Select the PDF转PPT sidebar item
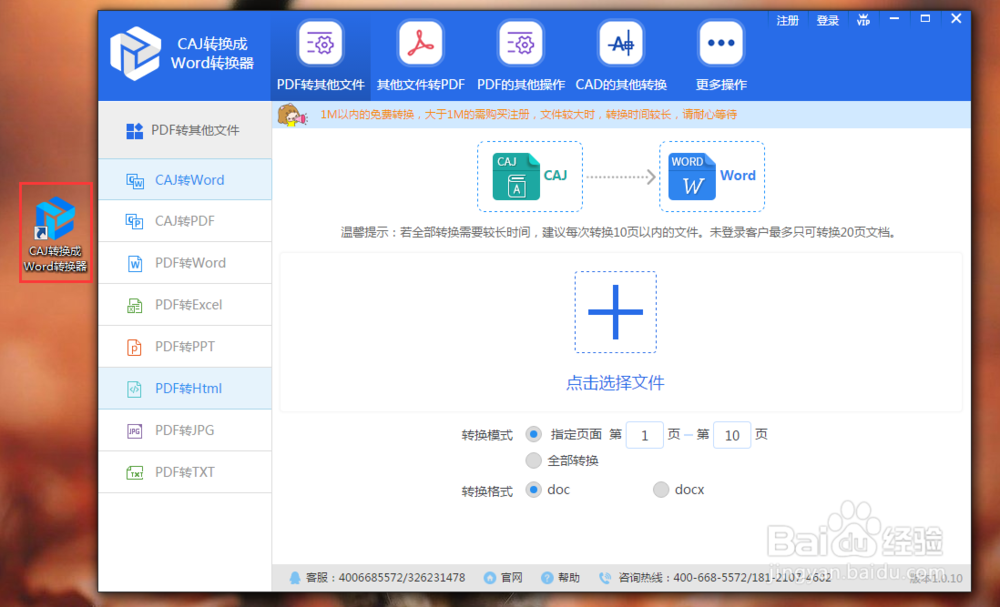Screen dimensions: 1000x607 coord(185,347)
